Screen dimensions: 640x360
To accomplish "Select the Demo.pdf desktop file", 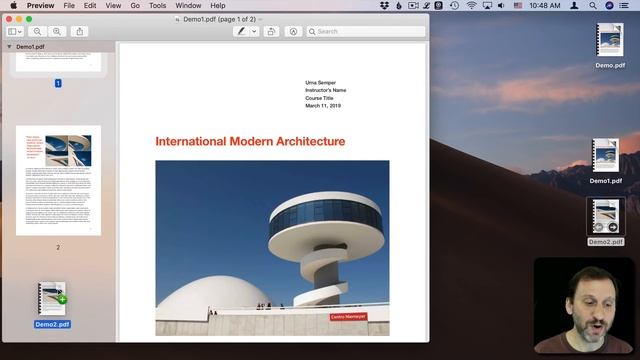I will coord(610,40).
